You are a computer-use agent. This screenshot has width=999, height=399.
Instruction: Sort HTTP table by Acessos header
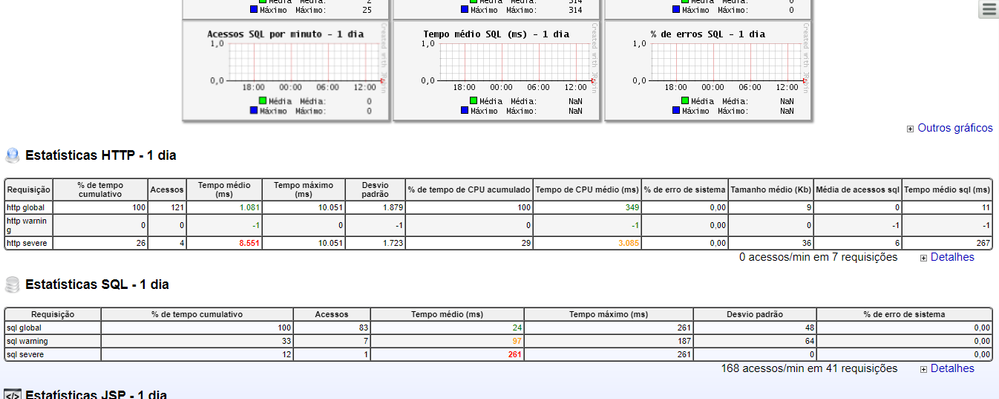click(x=167, y=190)
